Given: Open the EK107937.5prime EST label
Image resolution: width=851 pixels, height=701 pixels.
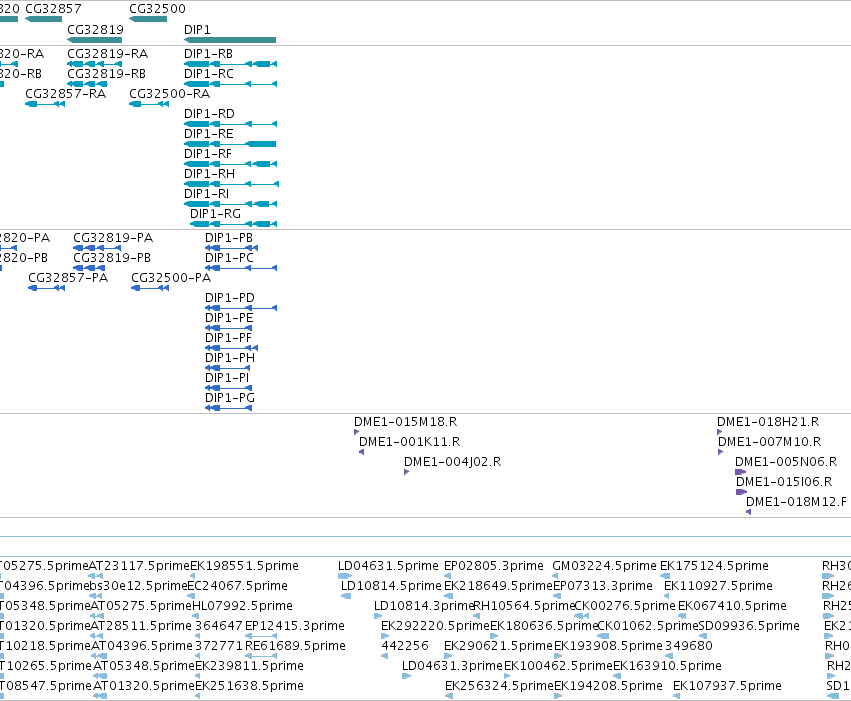Looking at the screenshot, I should click(x=727, y=687).
